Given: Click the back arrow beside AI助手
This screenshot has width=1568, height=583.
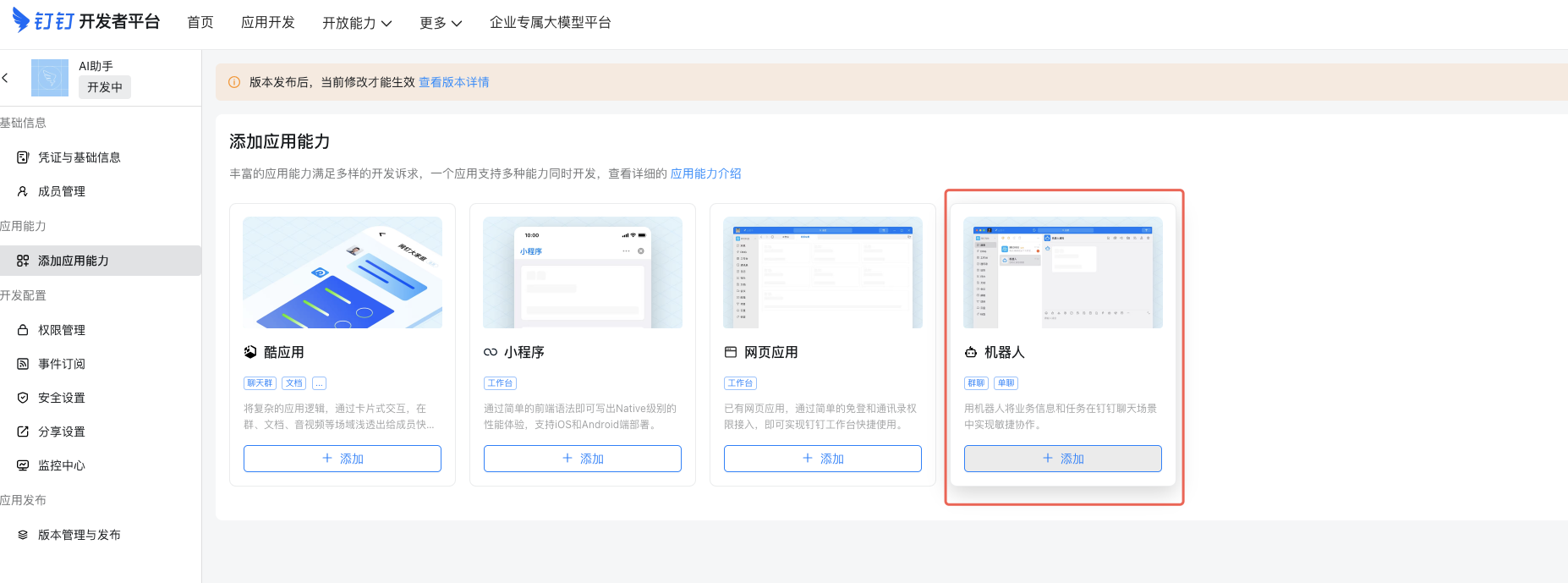Looking at the screenshot, I should pos(6,78).
